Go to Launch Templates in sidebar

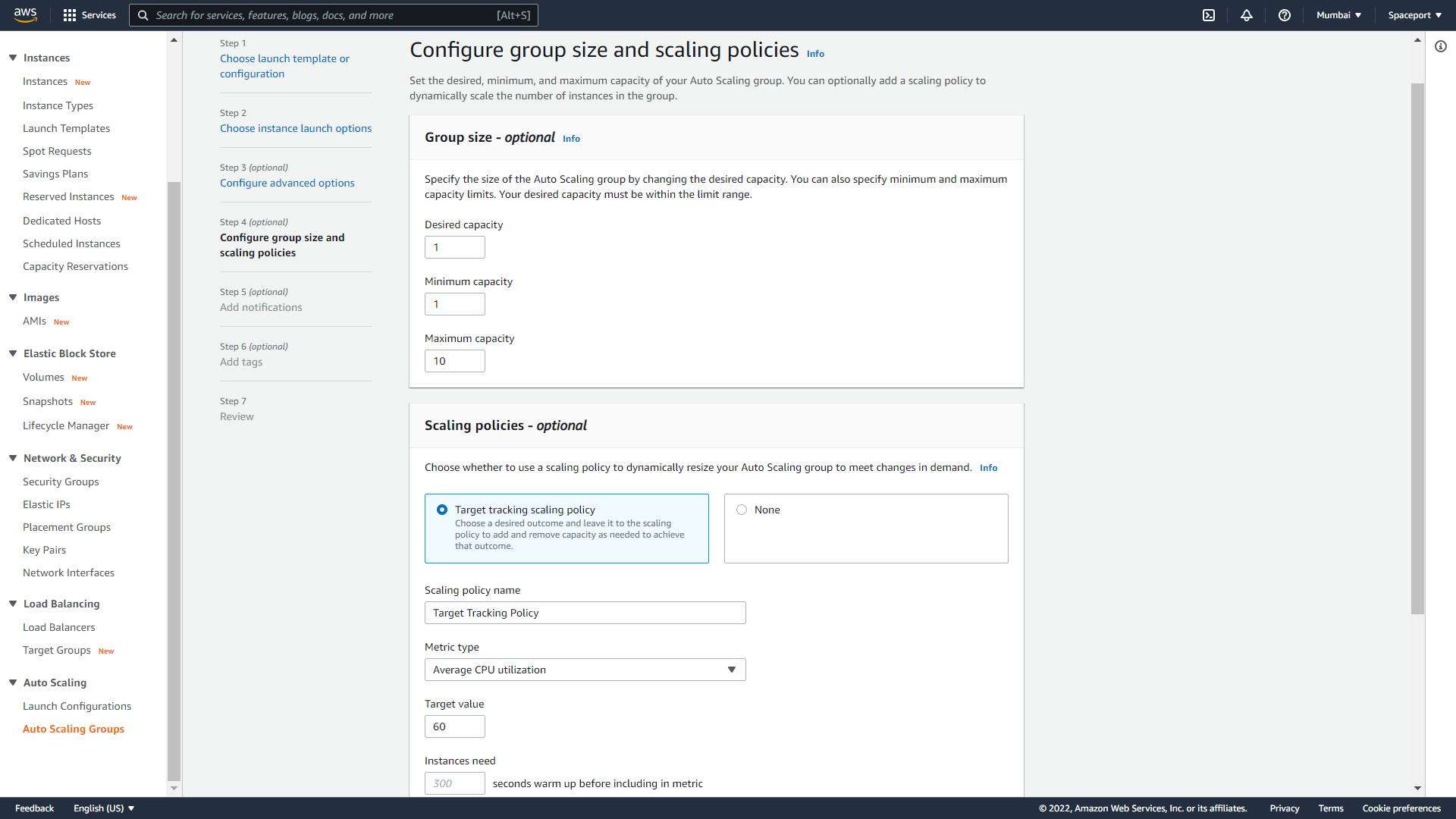point(66,128)
